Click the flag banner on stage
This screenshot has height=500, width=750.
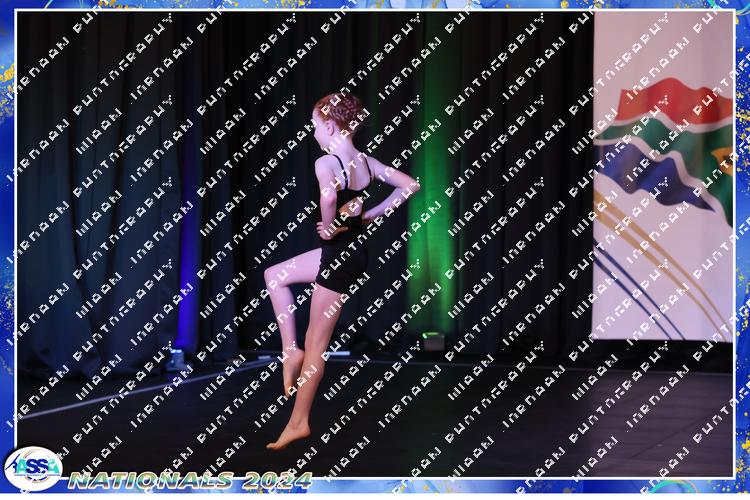663,176
